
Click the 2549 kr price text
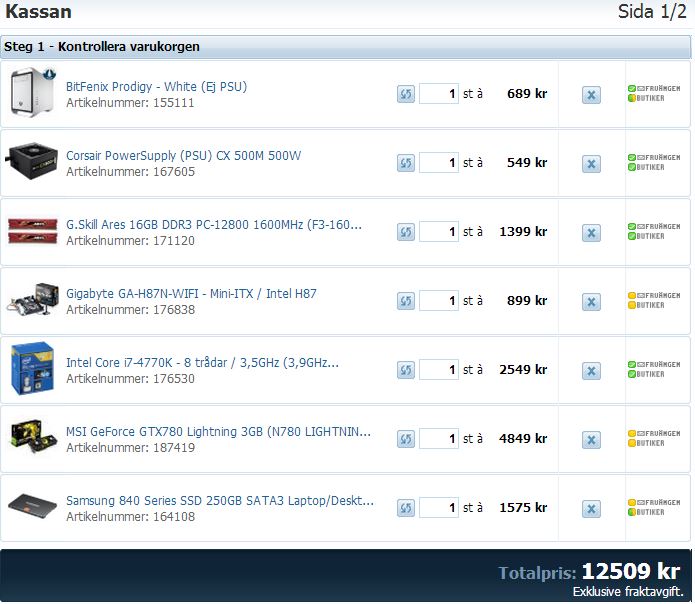523,370
